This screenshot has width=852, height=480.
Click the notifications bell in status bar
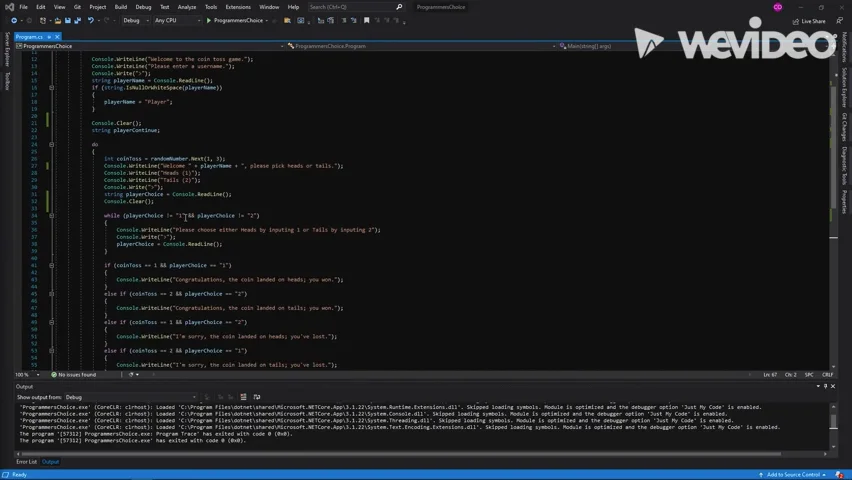coord(840,475)
